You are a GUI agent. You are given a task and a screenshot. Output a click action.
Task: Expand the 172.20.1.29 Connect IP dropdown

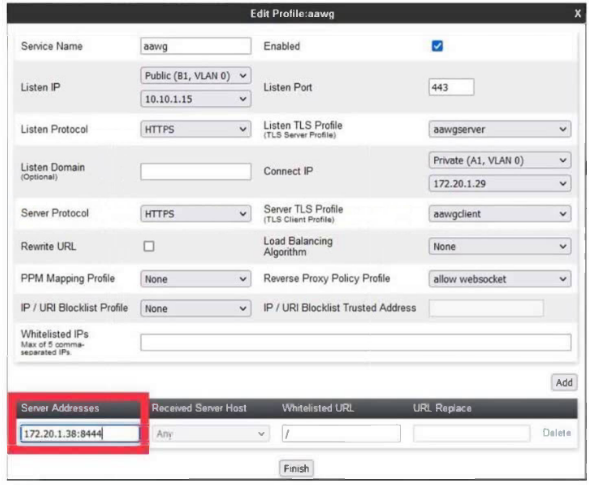tap(500, 184)
